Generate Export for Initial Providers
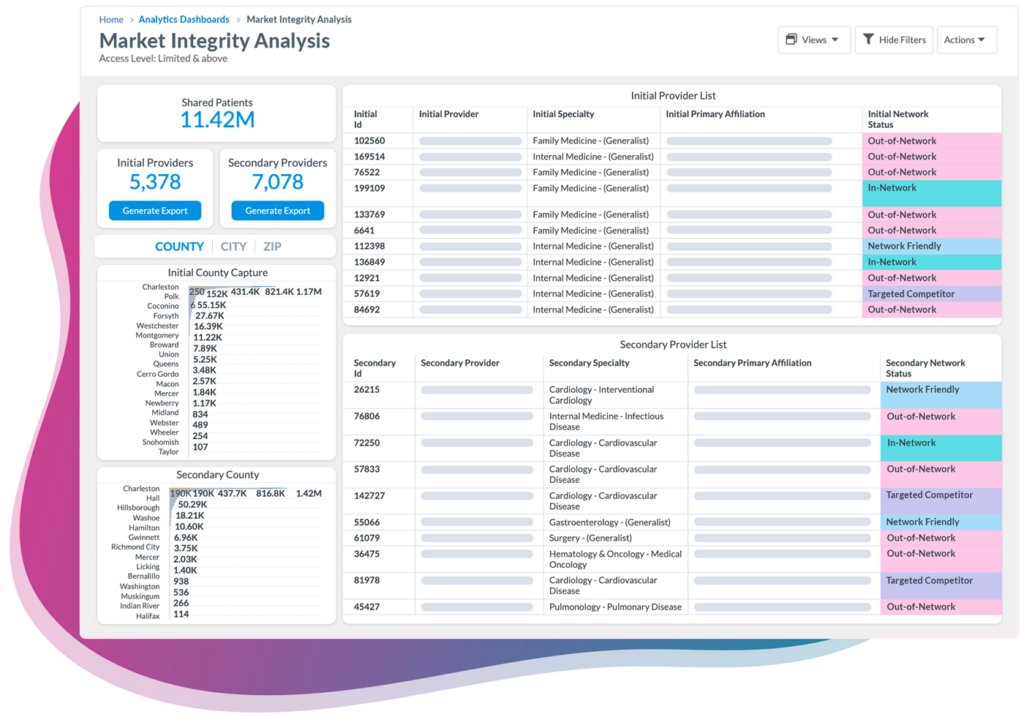The height and width of the screenshot is (717, 1024). pyautogui.click(x=154, y=210)
